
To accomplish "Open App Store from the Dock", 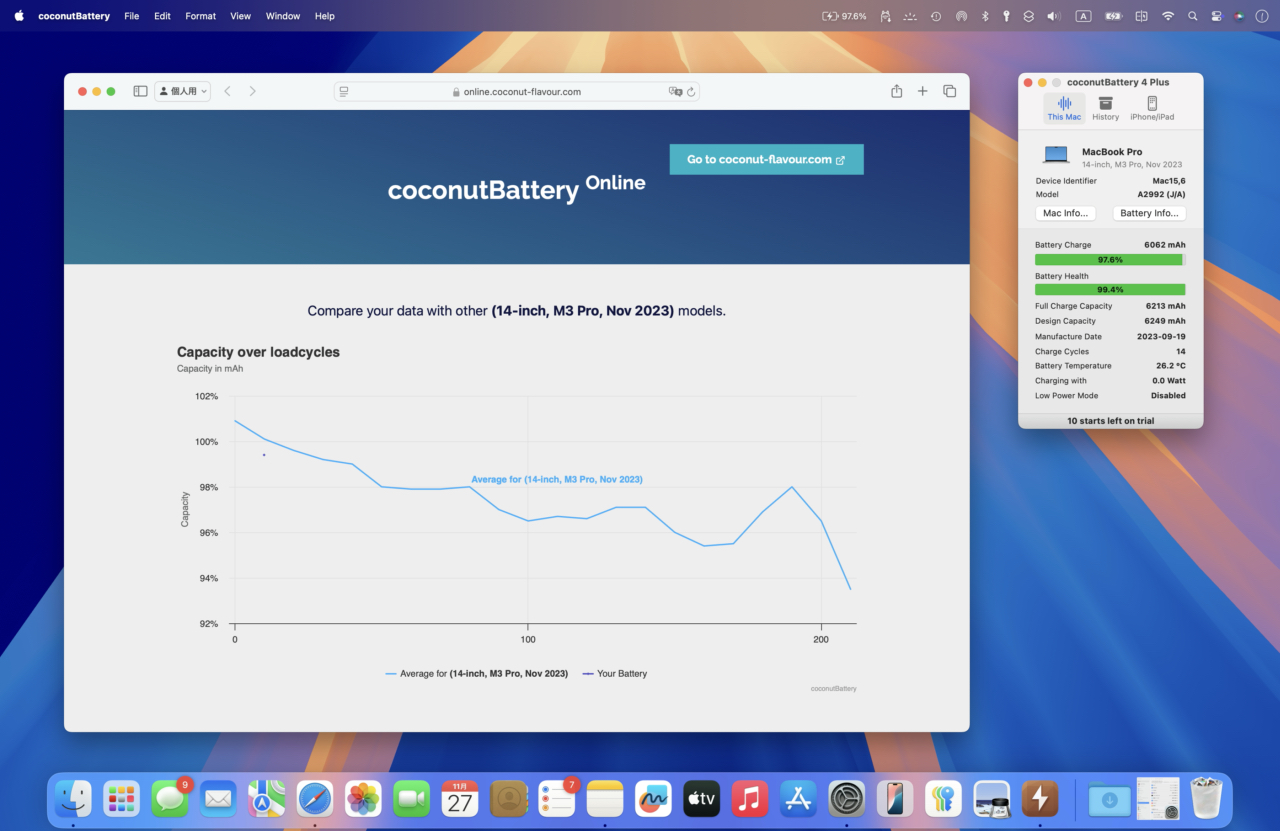I will (798, 798).
